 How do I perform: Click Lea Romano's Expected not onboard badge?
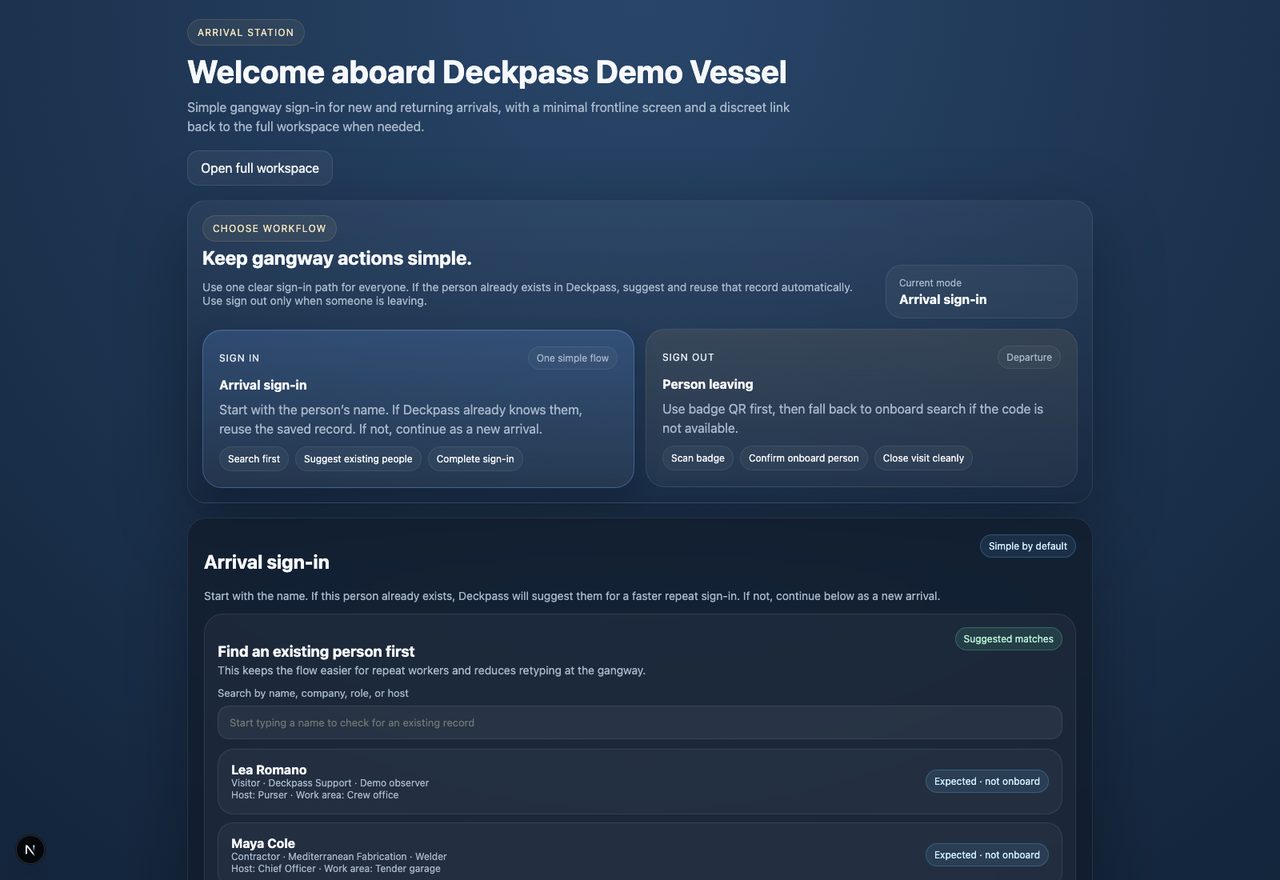pos(987,781)
